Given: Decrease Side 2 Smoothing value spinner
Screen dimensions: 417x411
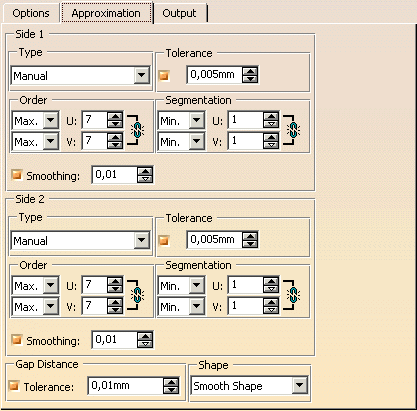Looking at the screenshot, I should tap(145, 344).
